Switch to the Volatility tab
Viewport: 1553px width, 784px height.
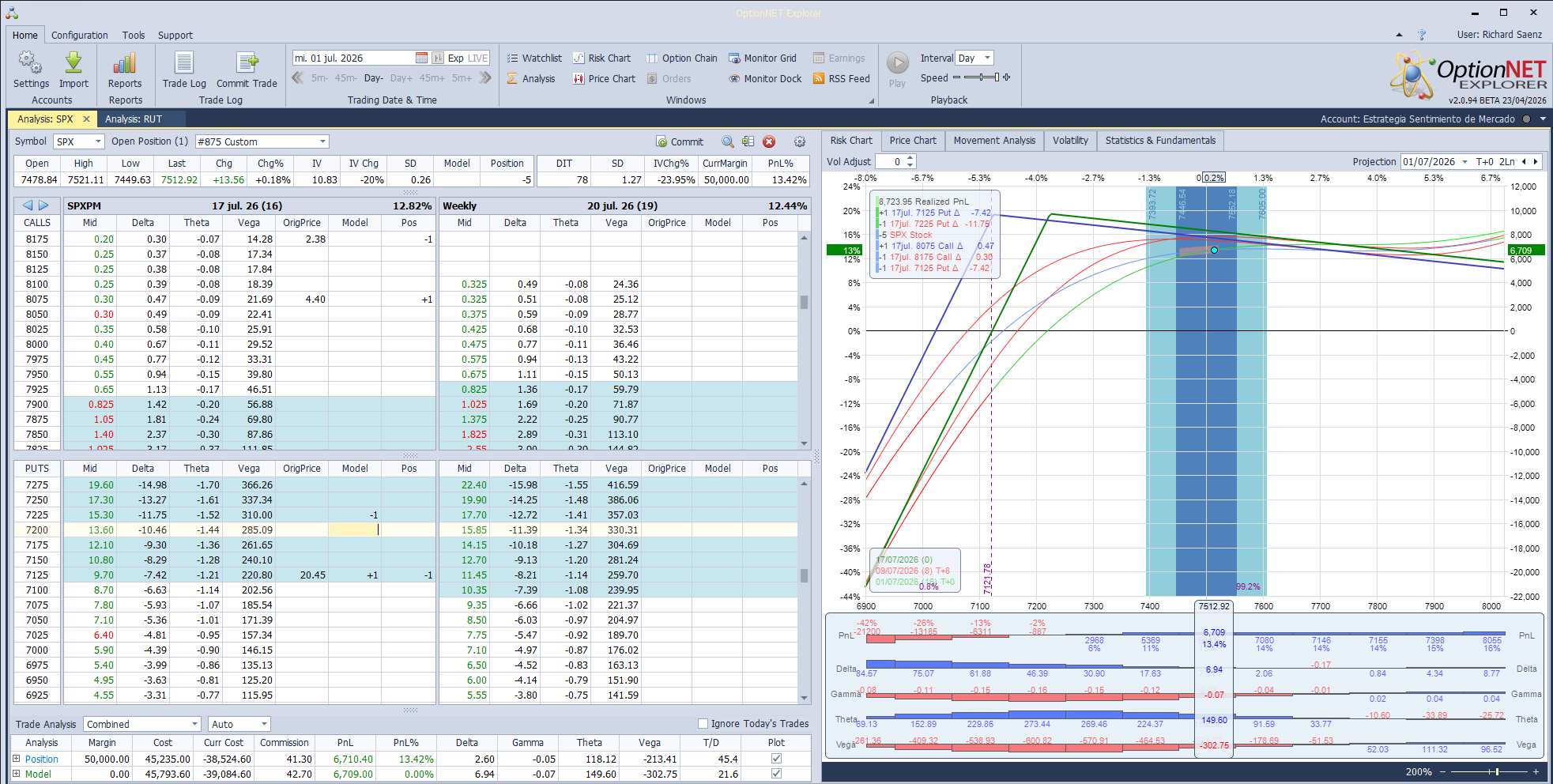[1070, 141]
